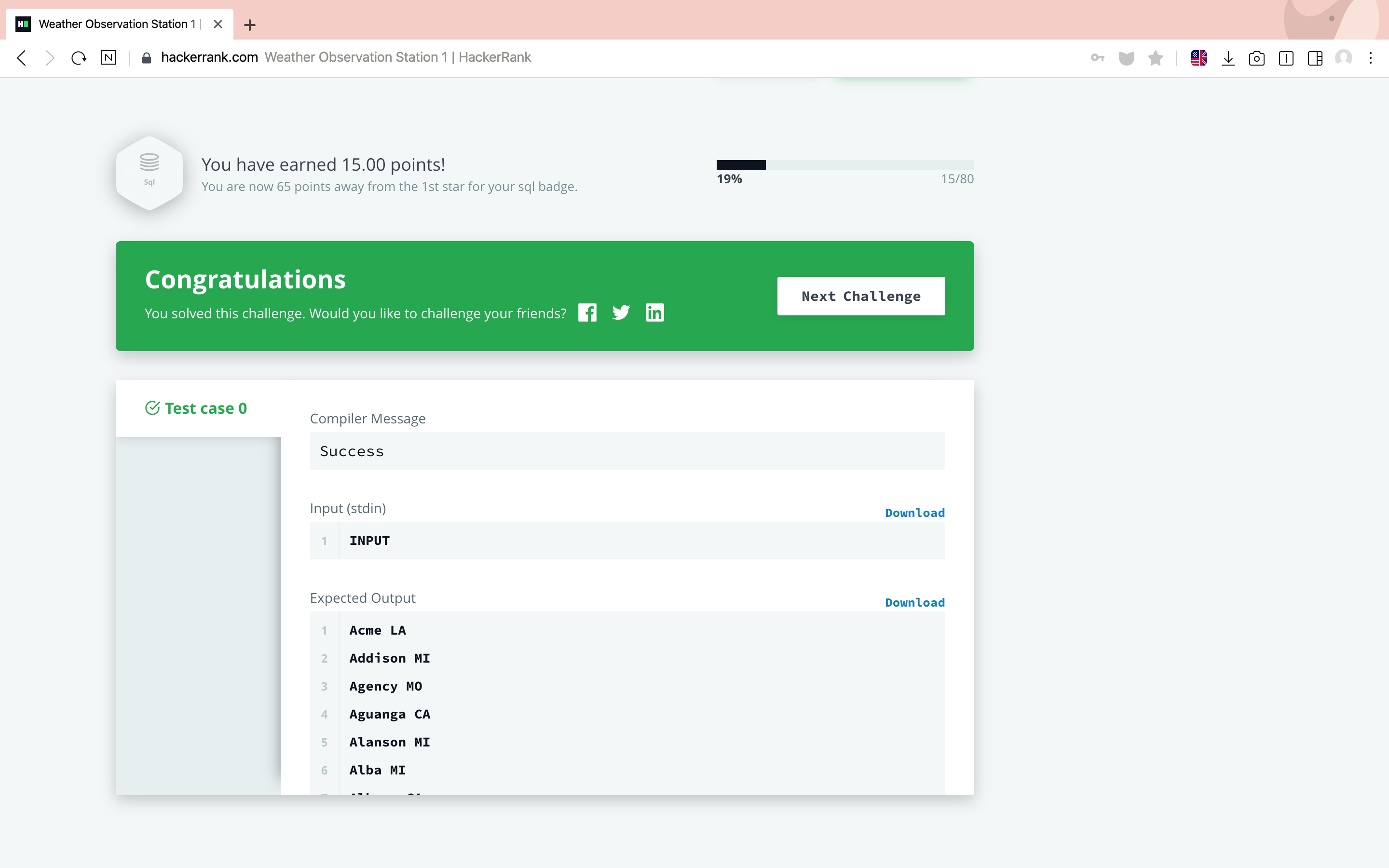Open the reader view panel icon
The image size is (1389, 868).
(1286, 58)
